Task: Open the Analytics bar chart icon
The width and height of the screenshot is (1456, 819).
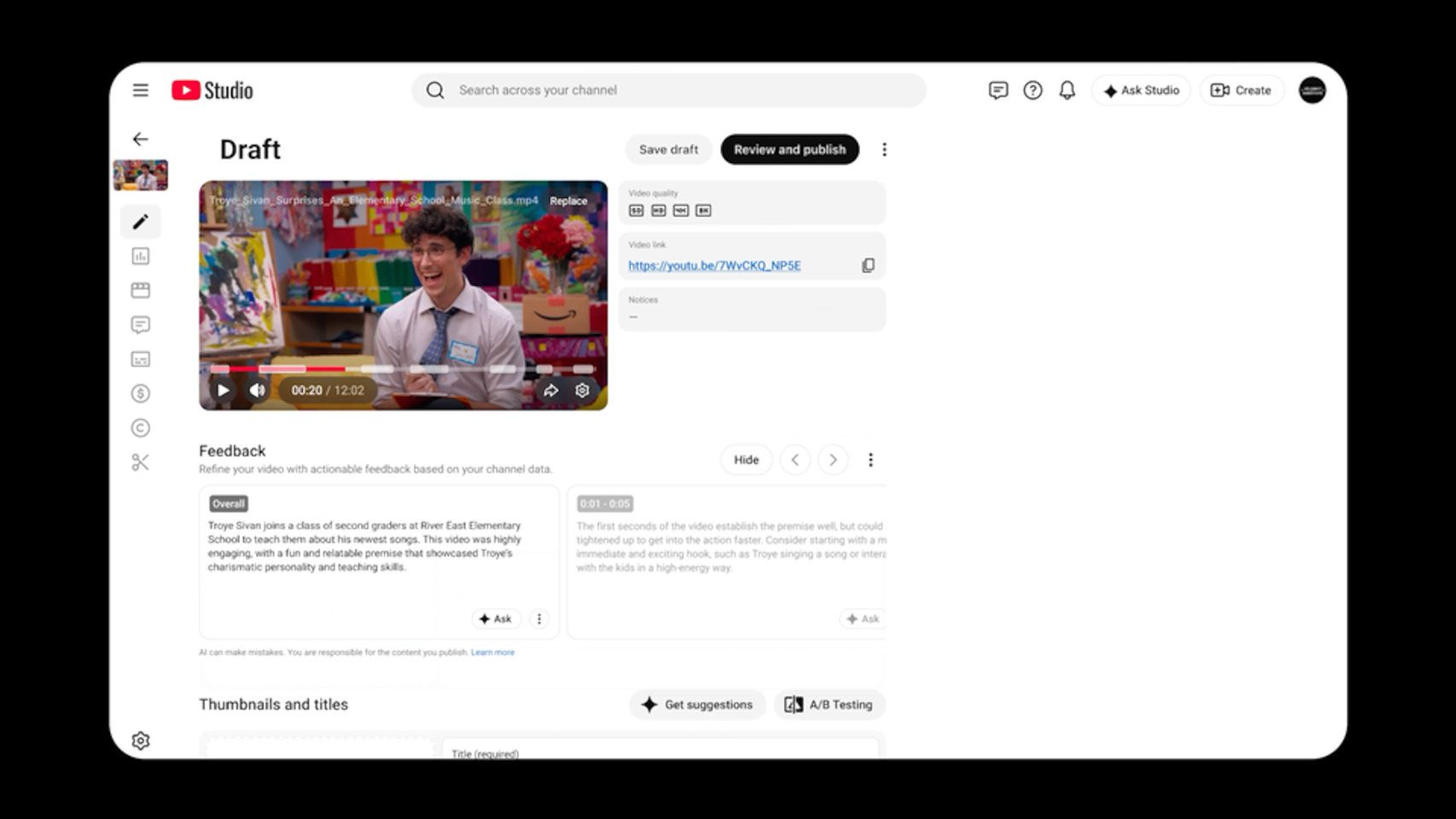Action: pyautogui.click(x=140, y=256)
